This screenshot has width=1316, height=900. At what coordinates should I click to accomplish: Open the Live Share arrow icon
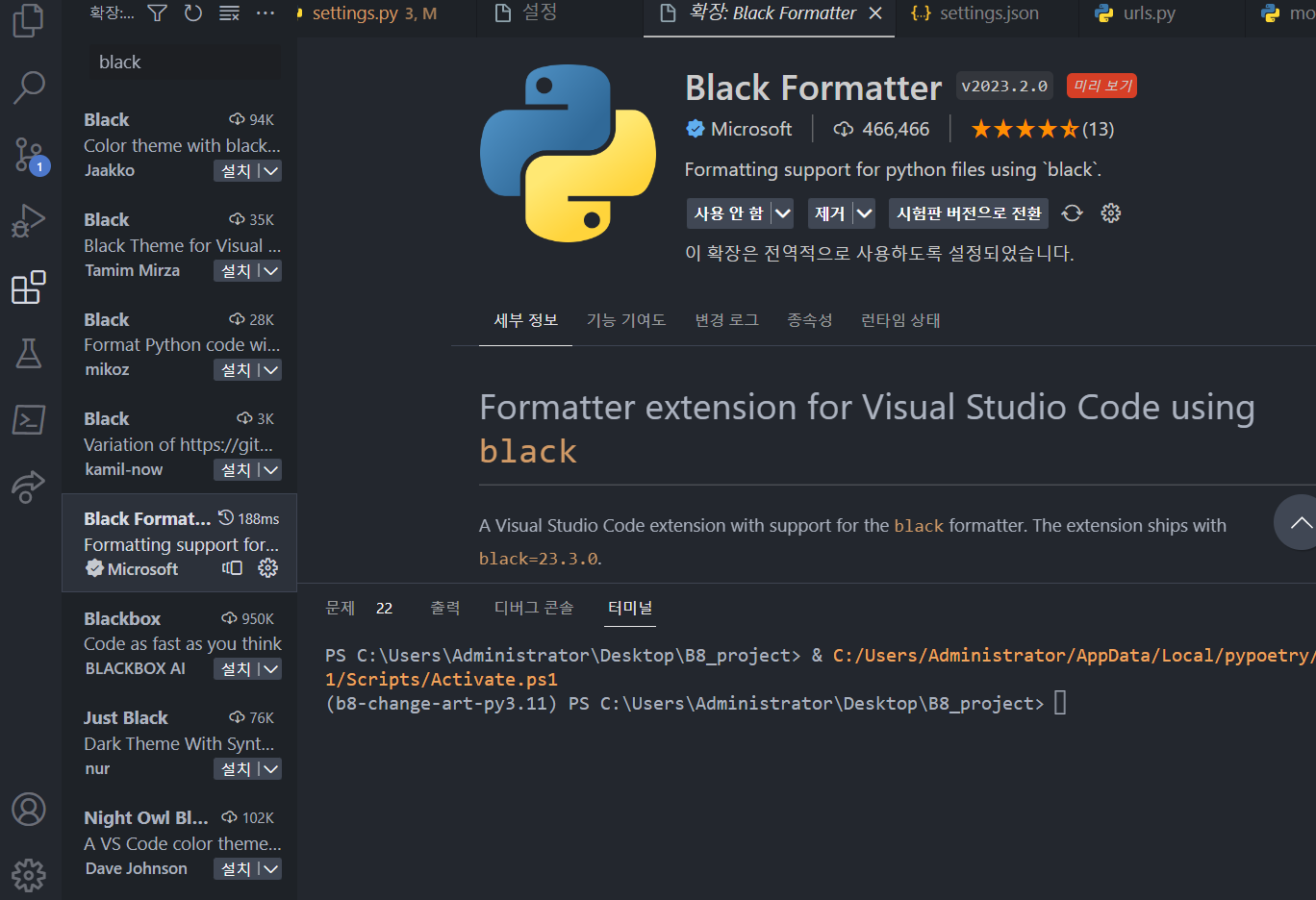pos(29,487)
